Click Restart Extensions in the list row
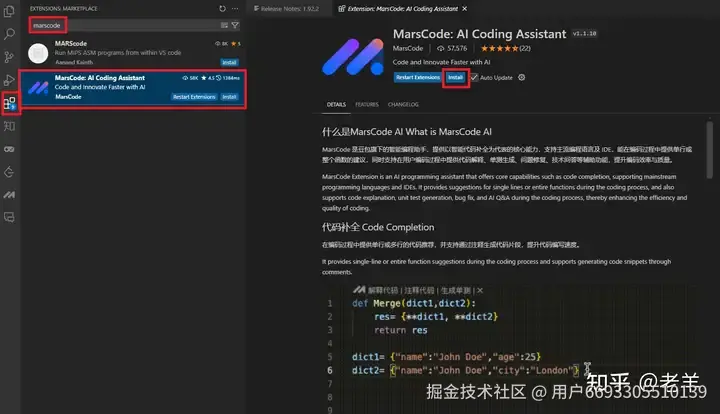720x414 pixels. point(194,97)
